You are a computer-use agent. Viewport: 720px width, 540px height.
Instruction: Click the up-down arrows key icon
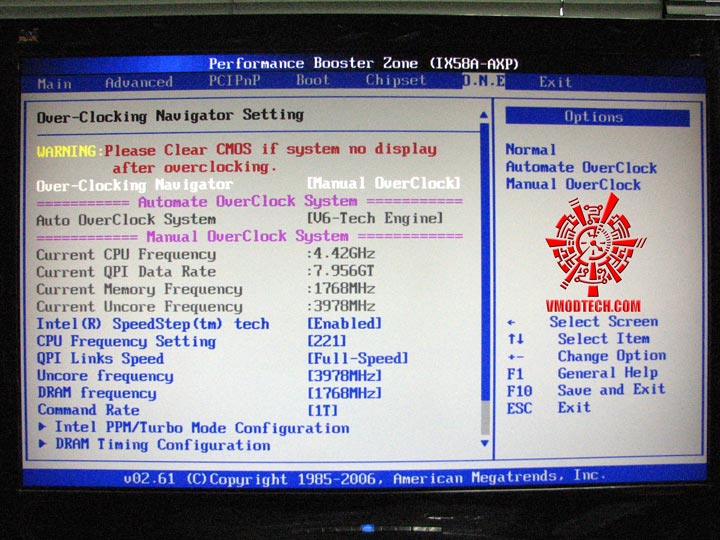pyautogui.click(x=516, y=339)
